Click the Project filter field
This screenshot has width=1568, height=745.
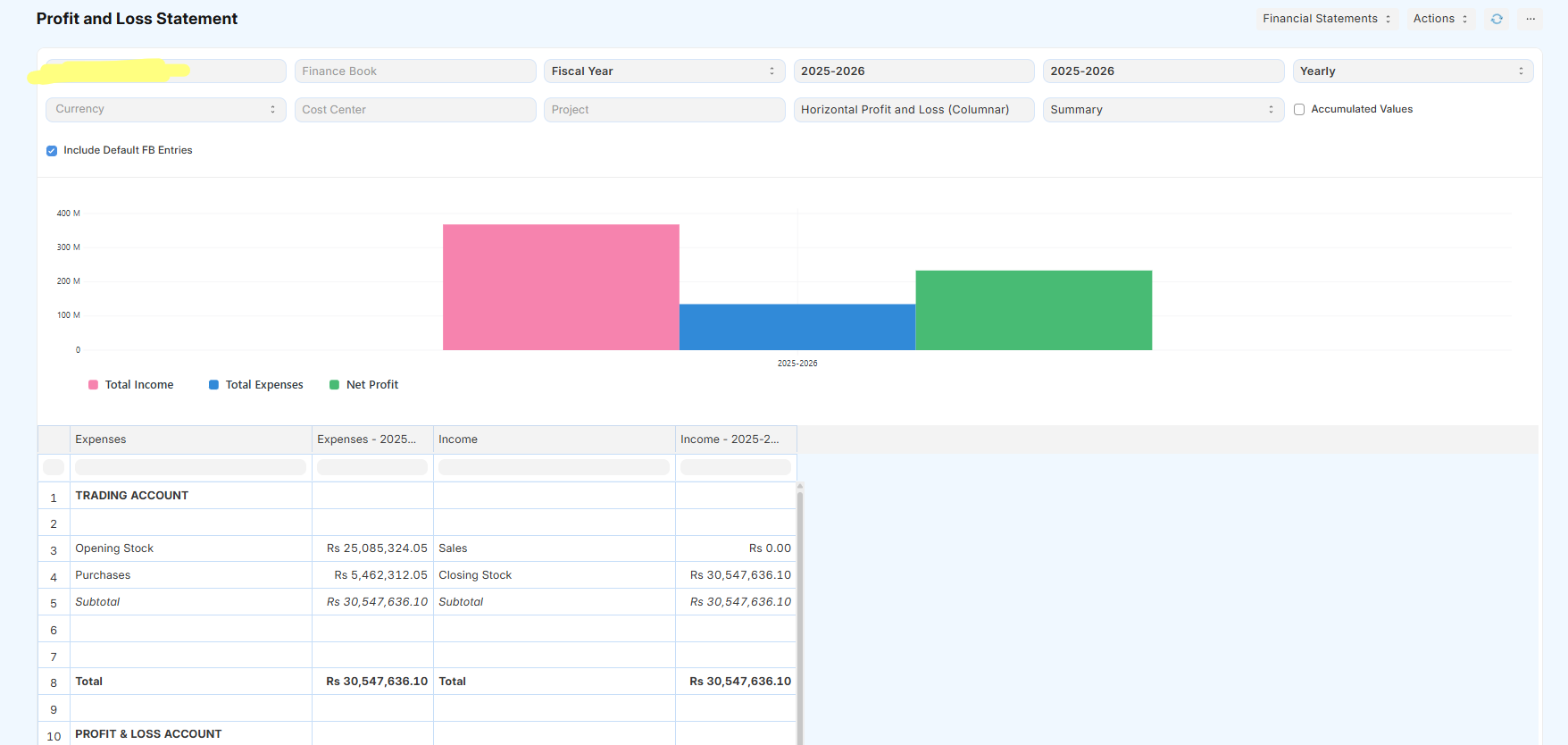(663, 110)
